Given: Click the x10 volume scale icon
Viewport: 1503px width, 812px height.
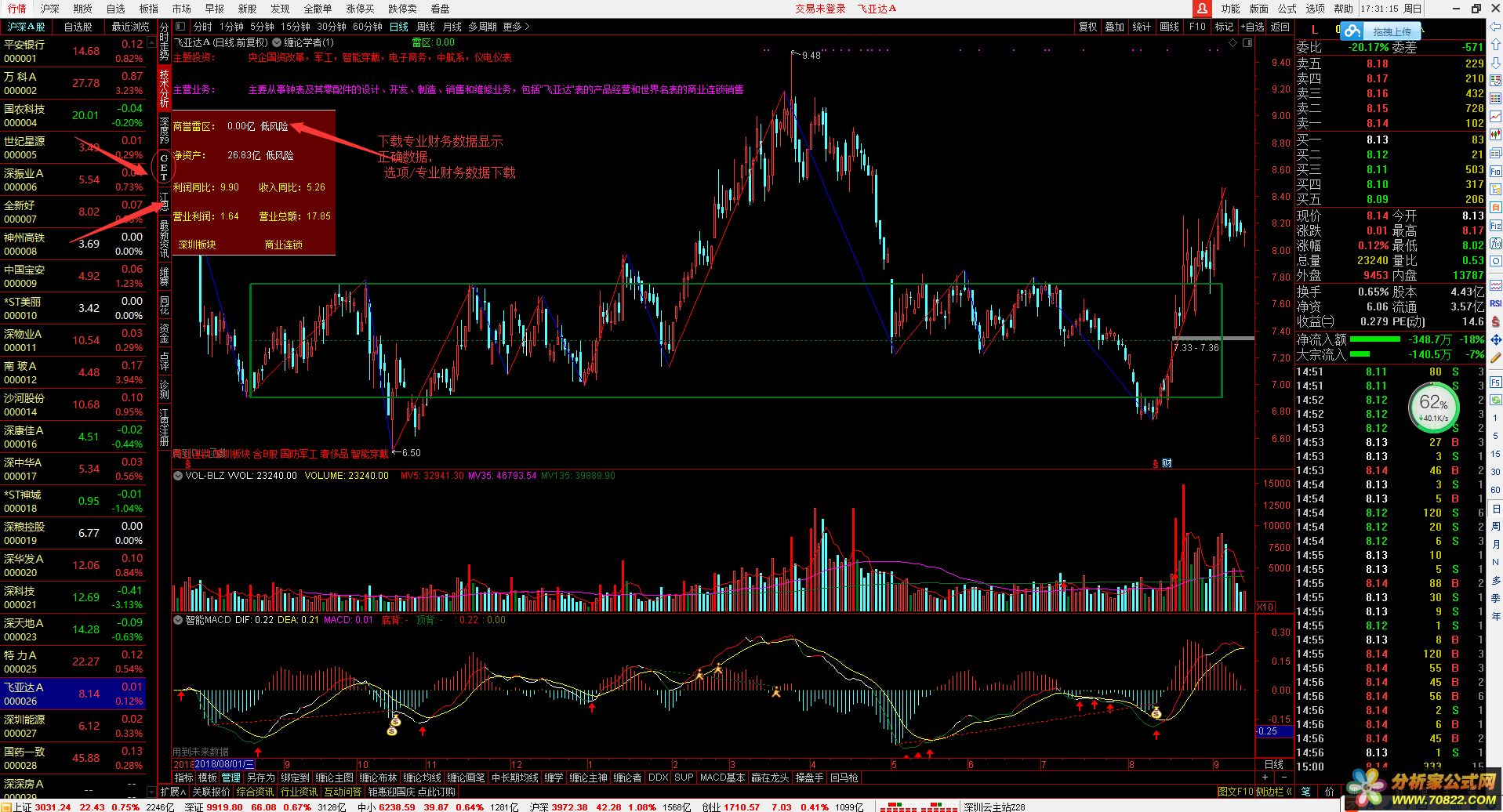Looking at the screenshot, I should [1265, 607].
